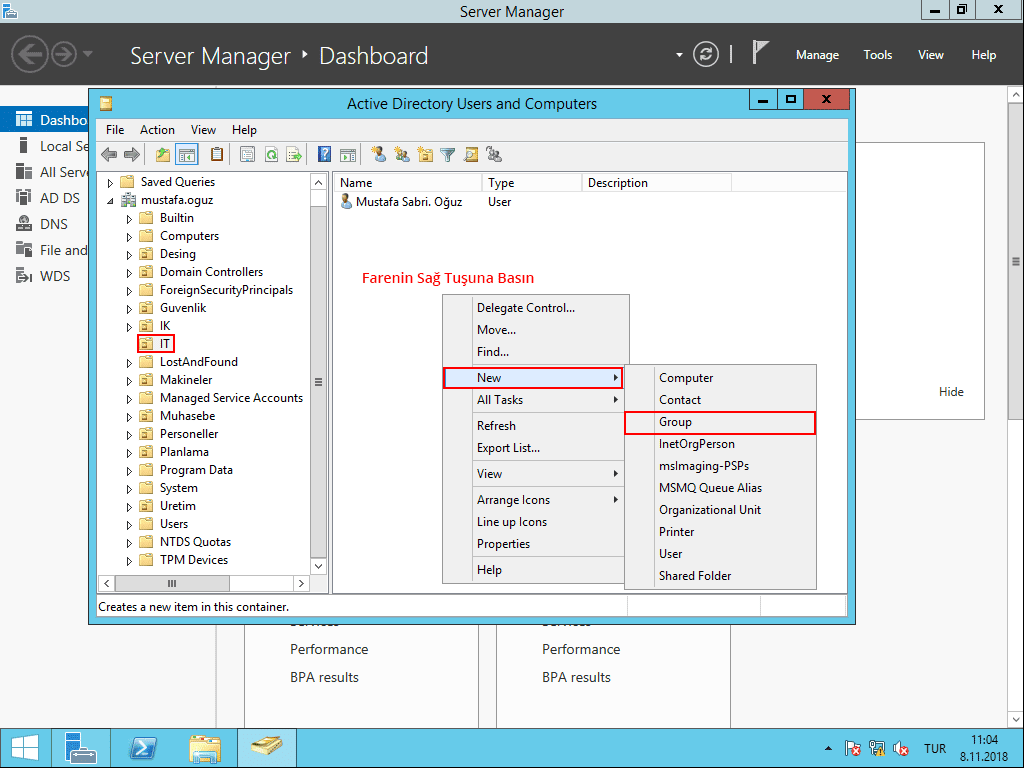This screenshot has width=1024, height=768.
Task: Click the Hide link in Server Manager
Action: [951, 392]
